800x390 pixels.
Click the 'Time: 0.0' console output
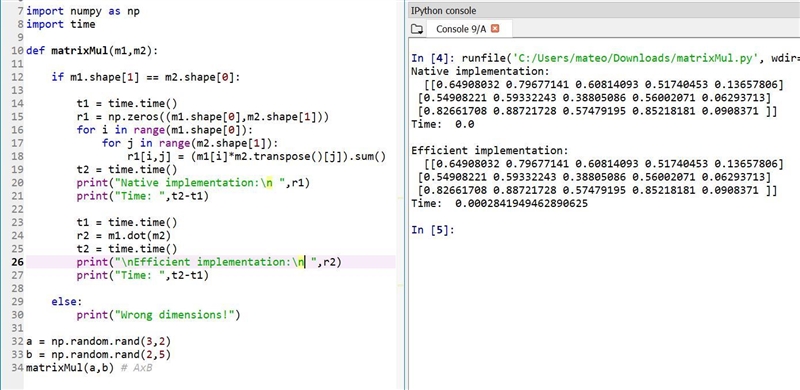tap(443, 124)
